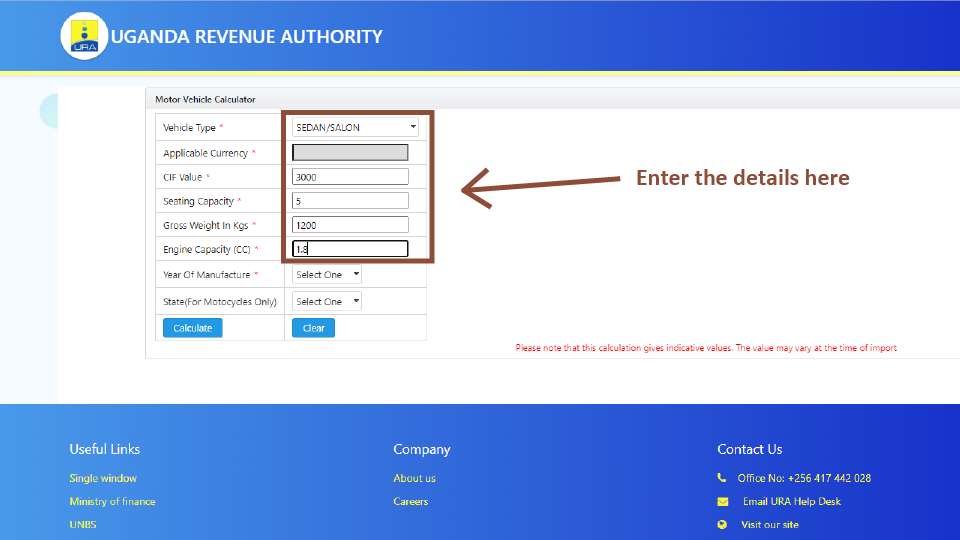Viewport: 960px width, 540px height.
Task: Click the Company footer heading
Action: tap(422, 449)
